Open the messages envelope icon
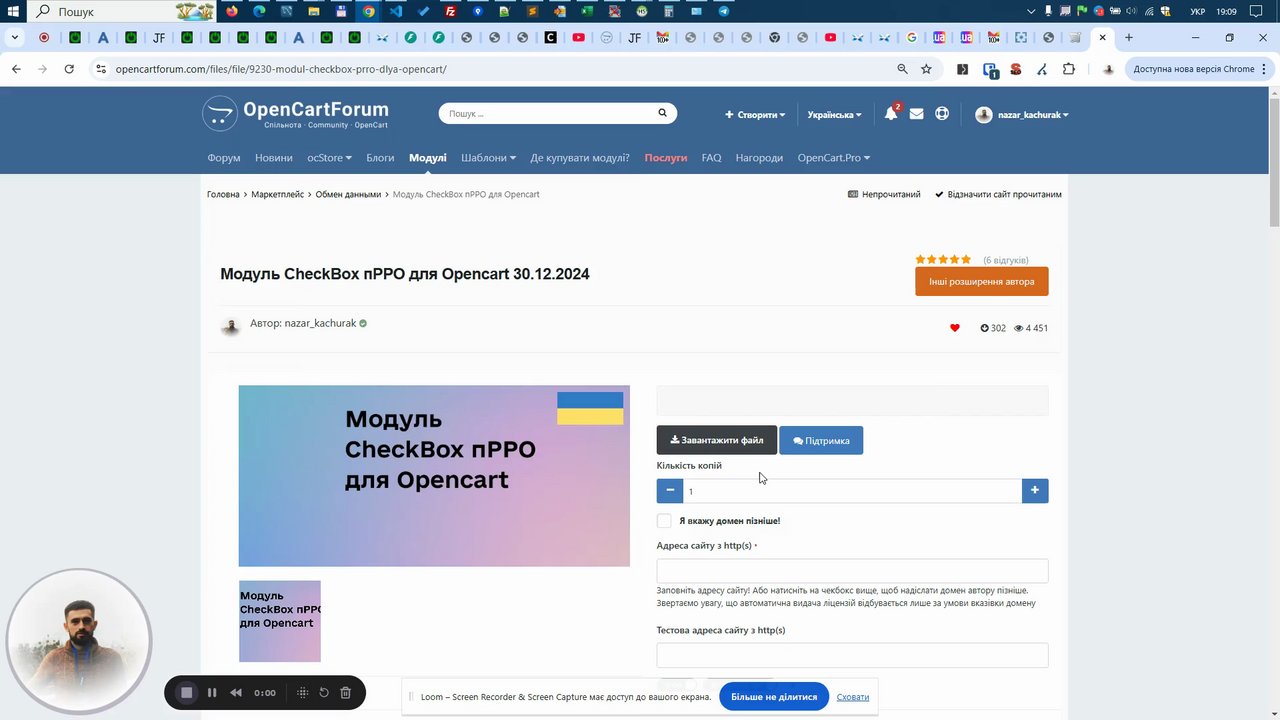 (916, 114)
